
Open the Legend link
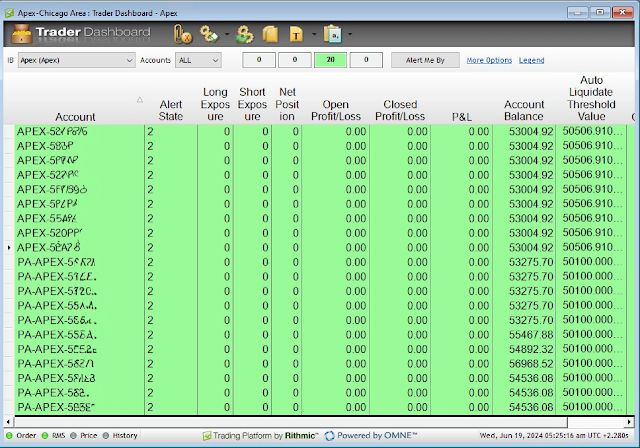[531, 60]
